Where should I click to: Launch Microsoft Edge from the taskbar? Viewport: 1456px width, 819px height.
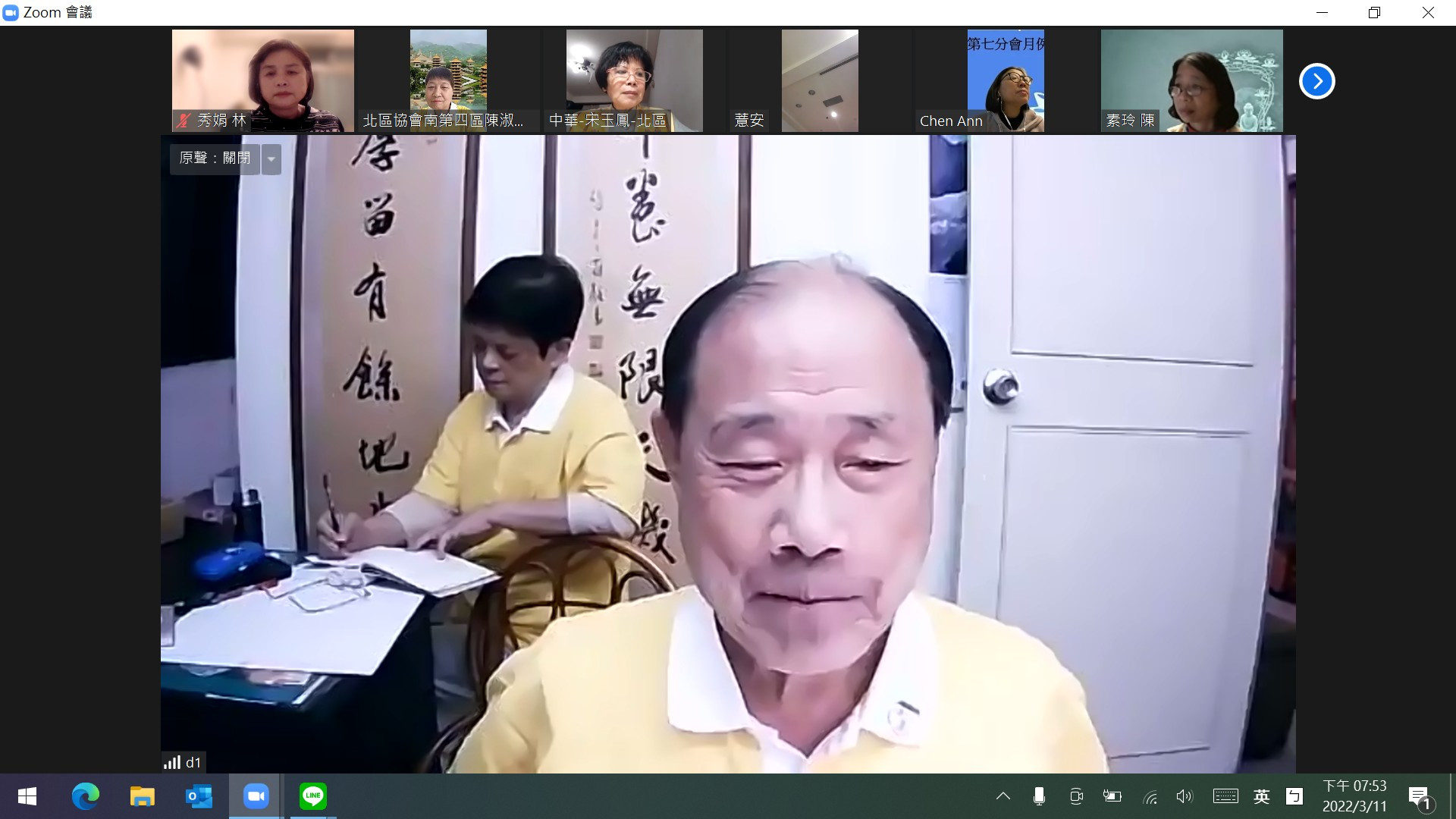(85, 796)
